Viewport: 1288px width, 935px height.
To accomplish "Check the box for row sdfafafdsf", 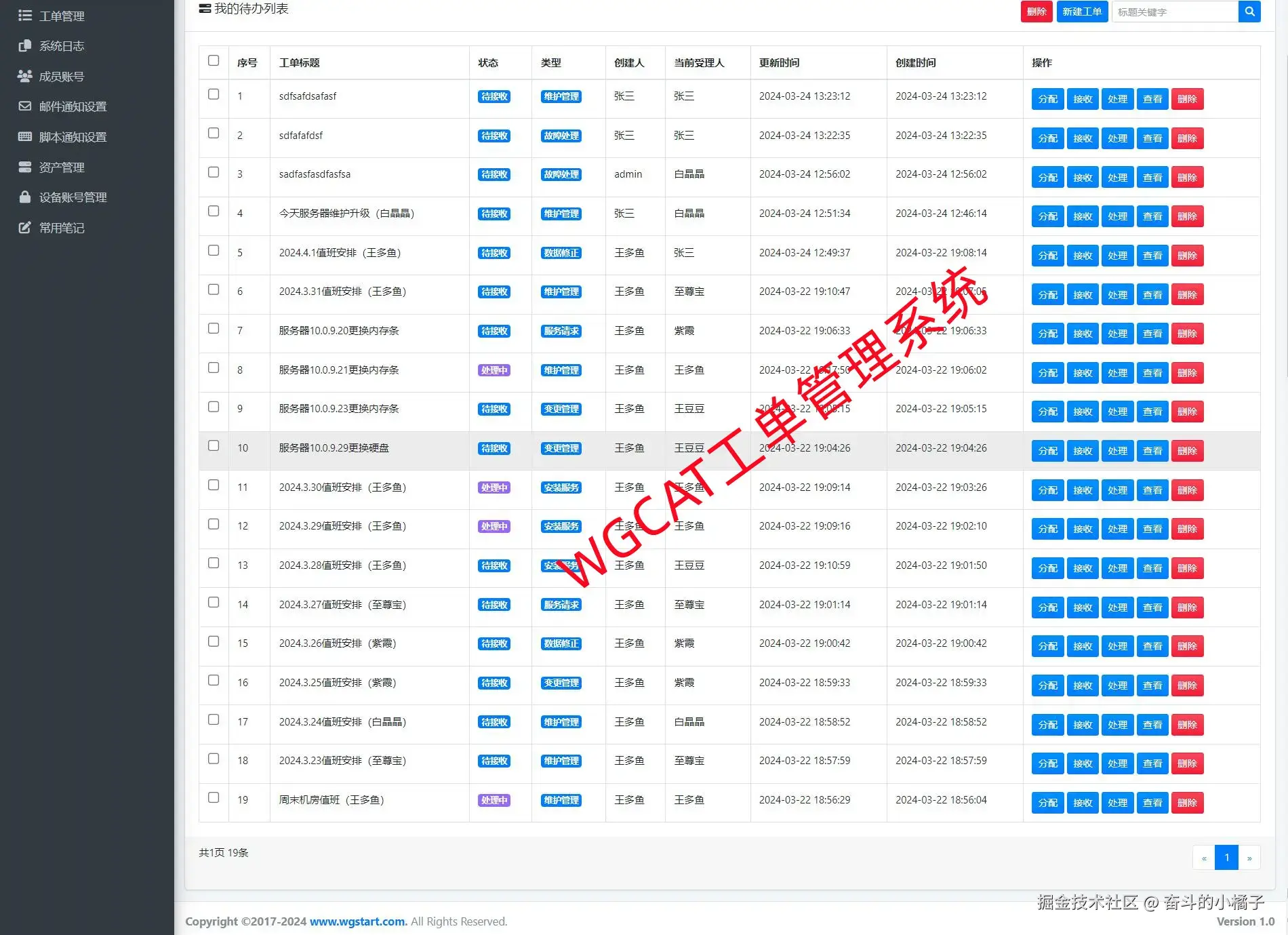I will tap(214, 134).
